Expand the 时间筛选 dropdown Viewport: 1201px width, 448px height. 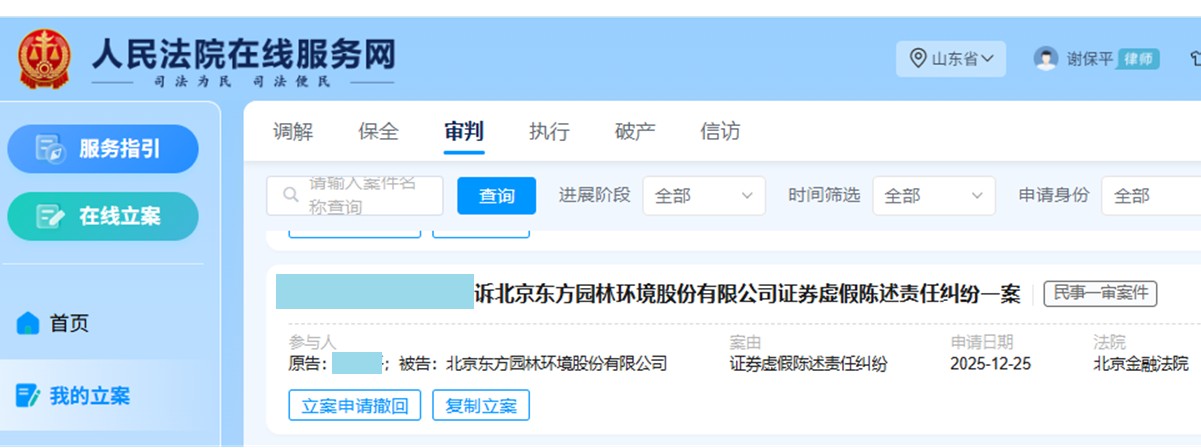[x=934, y=196]
